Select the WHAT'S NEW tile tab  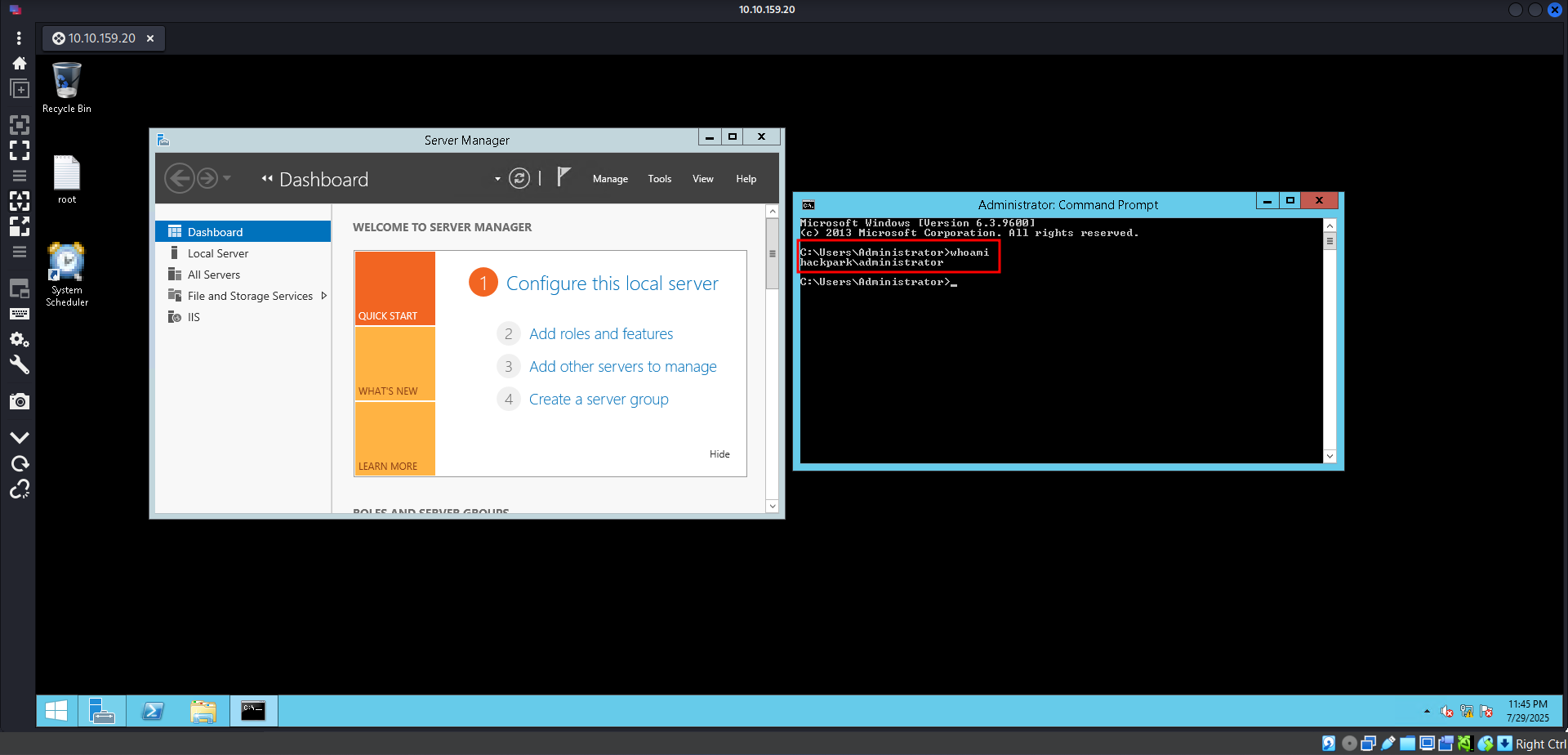pos(394,364)
